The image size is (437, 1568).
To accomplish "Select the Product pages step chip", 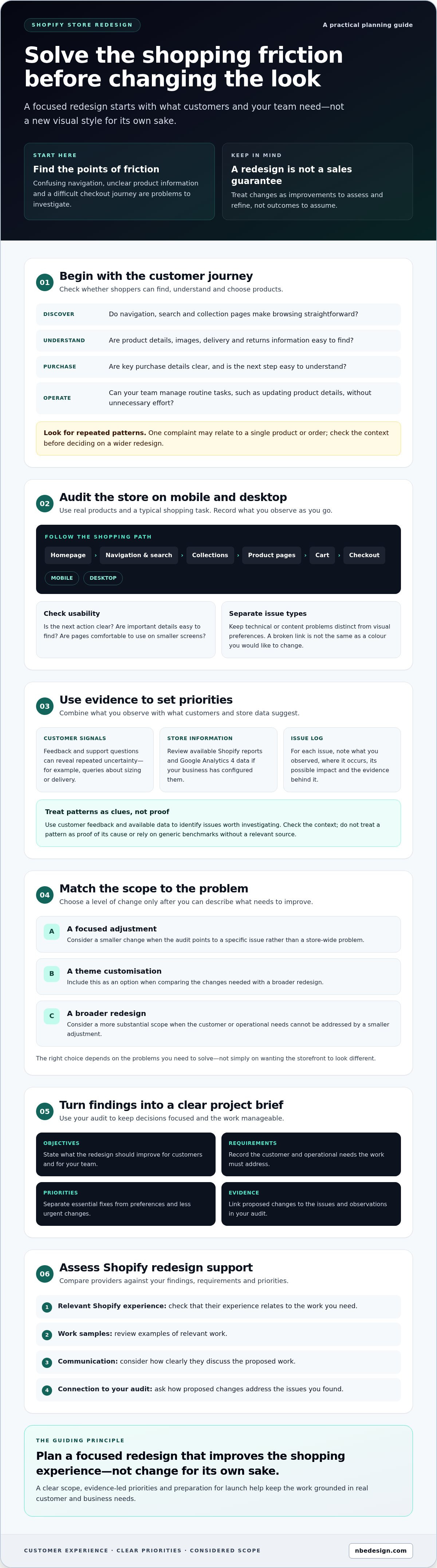I will tap(271, 555).
